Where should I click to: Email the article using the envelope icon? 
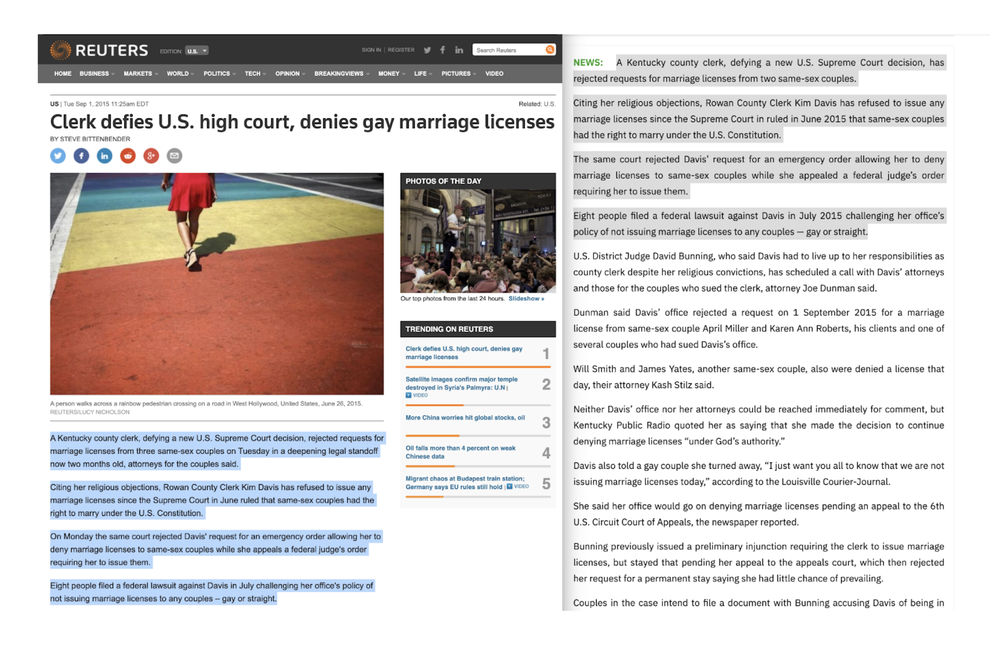(174, 156)
